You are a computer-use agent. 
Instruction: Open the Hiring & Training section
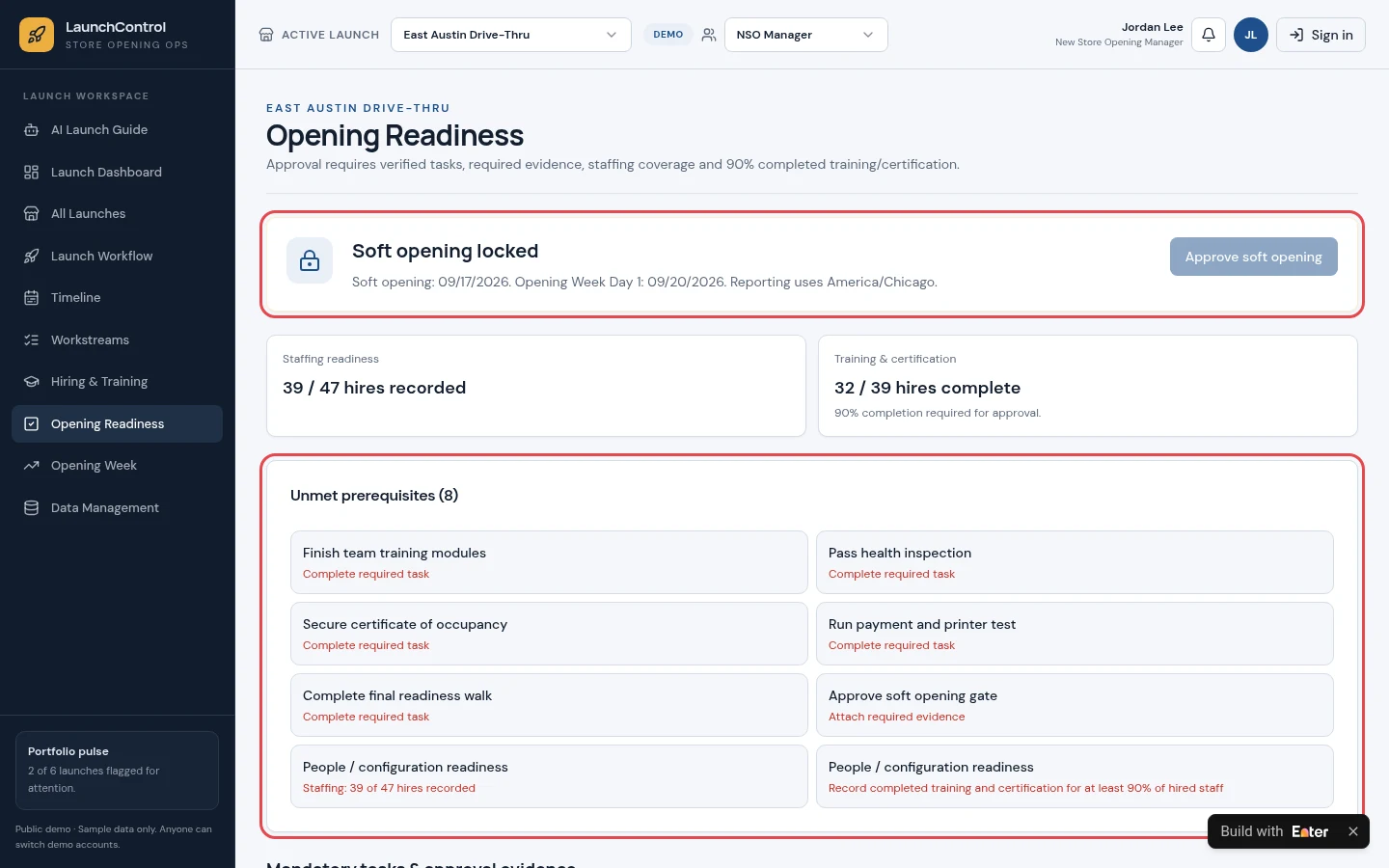coord(117,382)
